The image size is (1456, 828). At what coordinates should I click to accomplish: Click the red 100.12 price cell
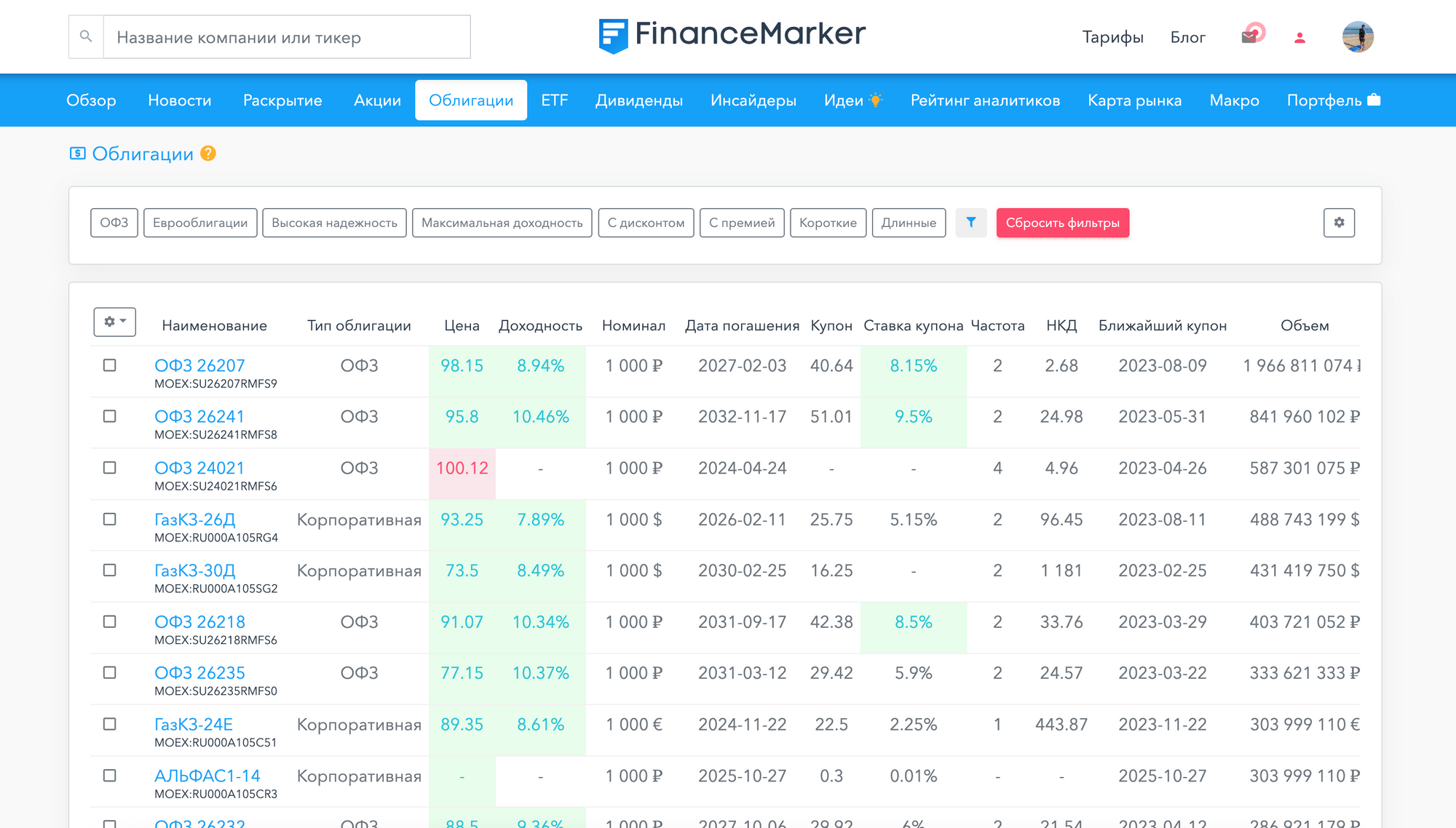point(462,474)
